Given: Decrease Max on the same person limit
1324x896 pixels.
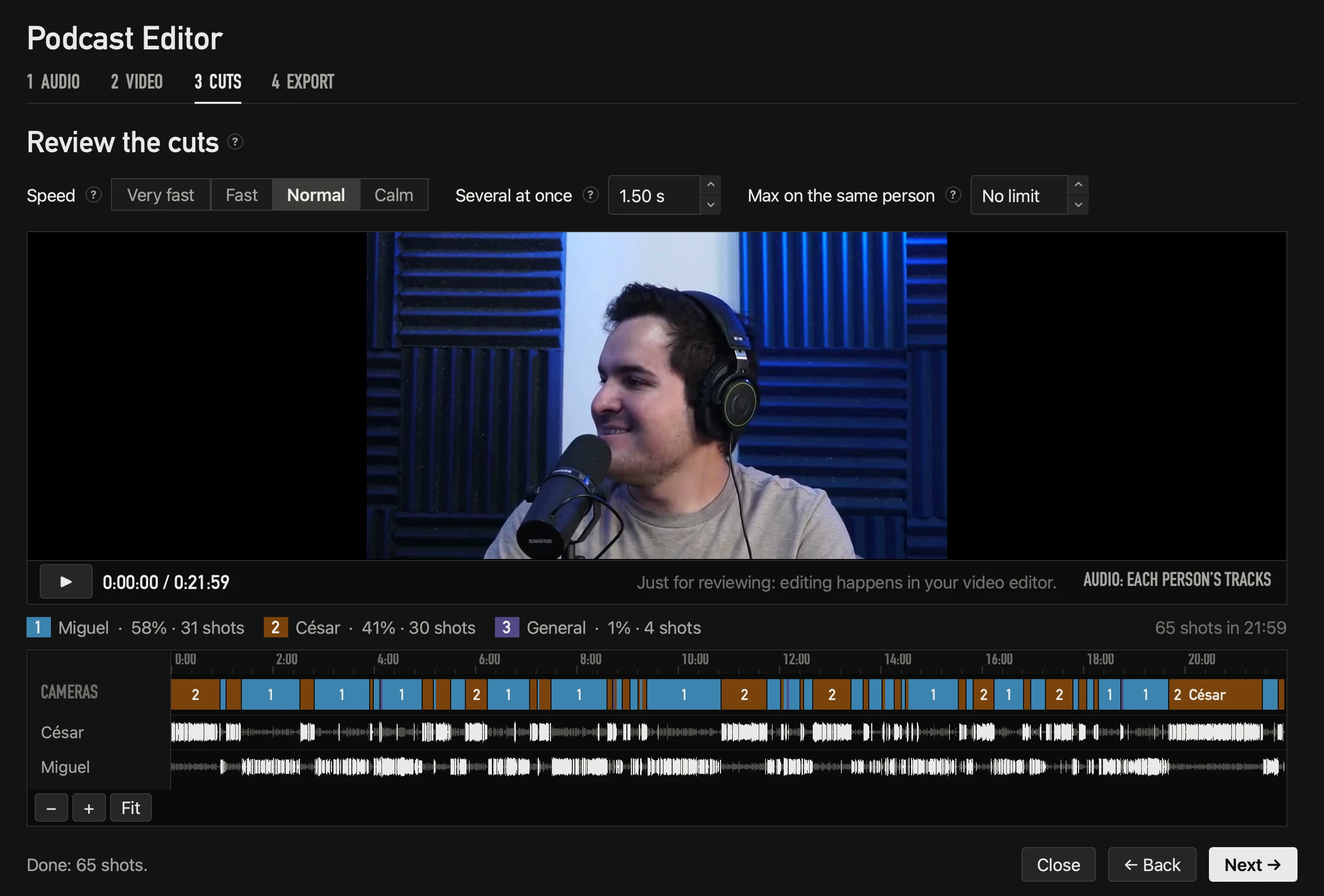Looking at the screenshot, I should (x=1078, y=205).
